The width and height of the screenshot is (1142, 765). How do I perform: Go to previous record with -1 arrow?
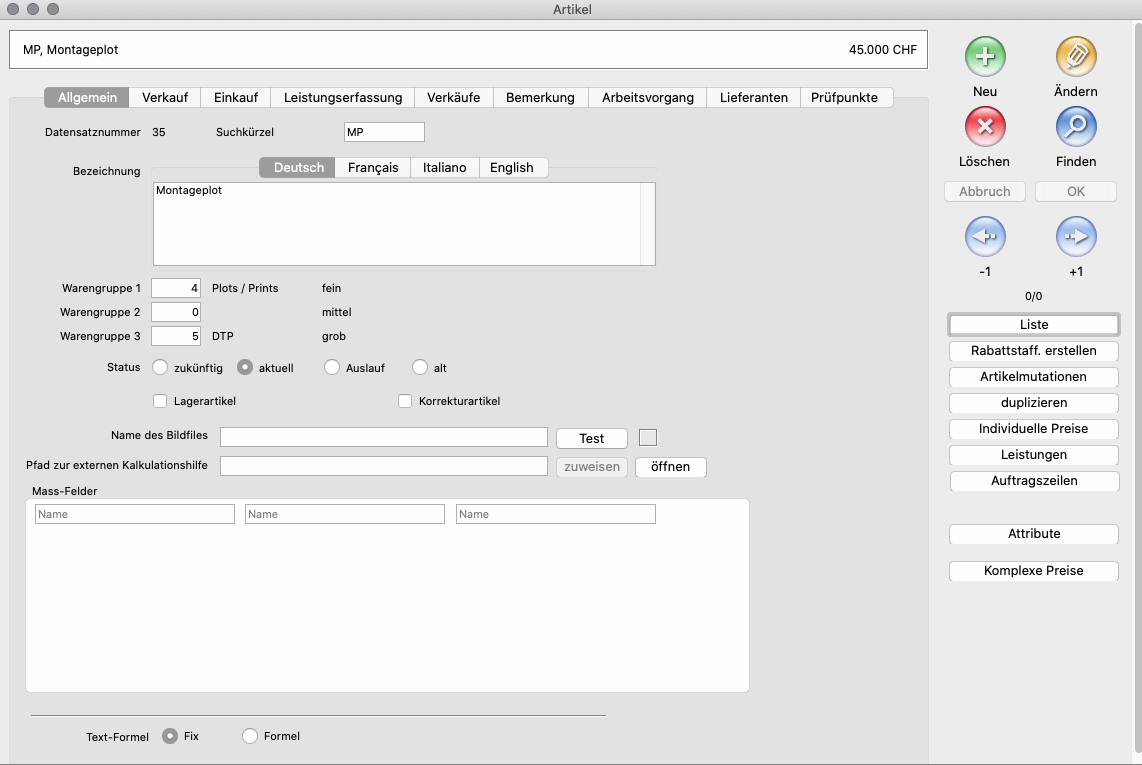[x=985, y=238]
